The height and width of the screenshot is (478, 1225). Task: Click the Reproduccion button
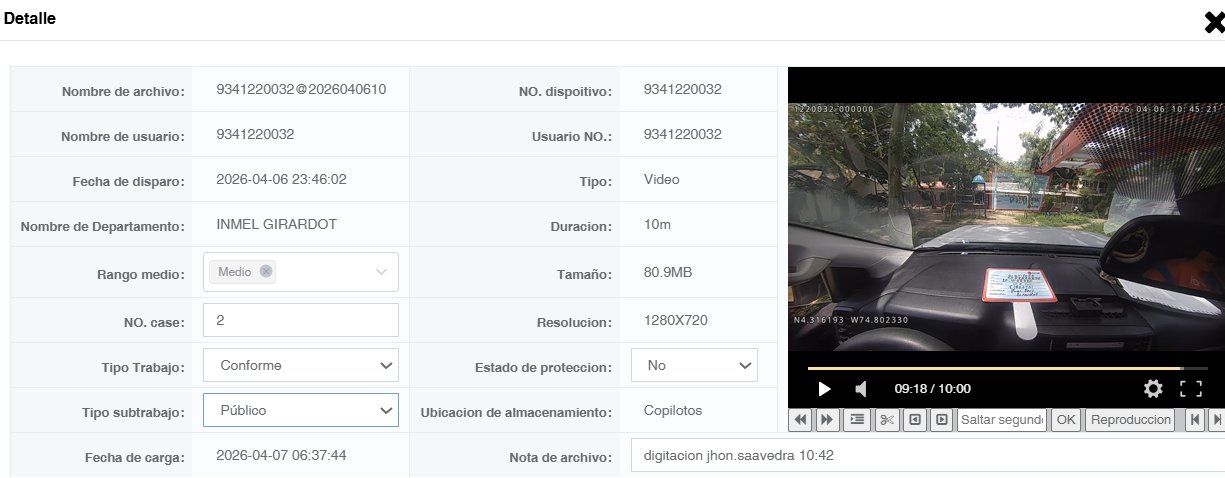1131,420
